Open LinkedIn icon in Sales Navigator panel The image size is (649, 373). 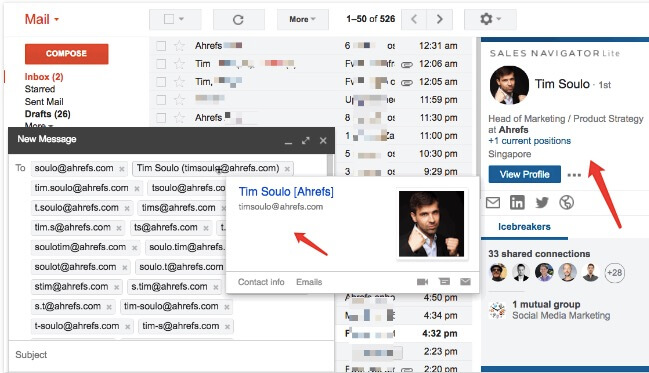click(x=517, y=202)
